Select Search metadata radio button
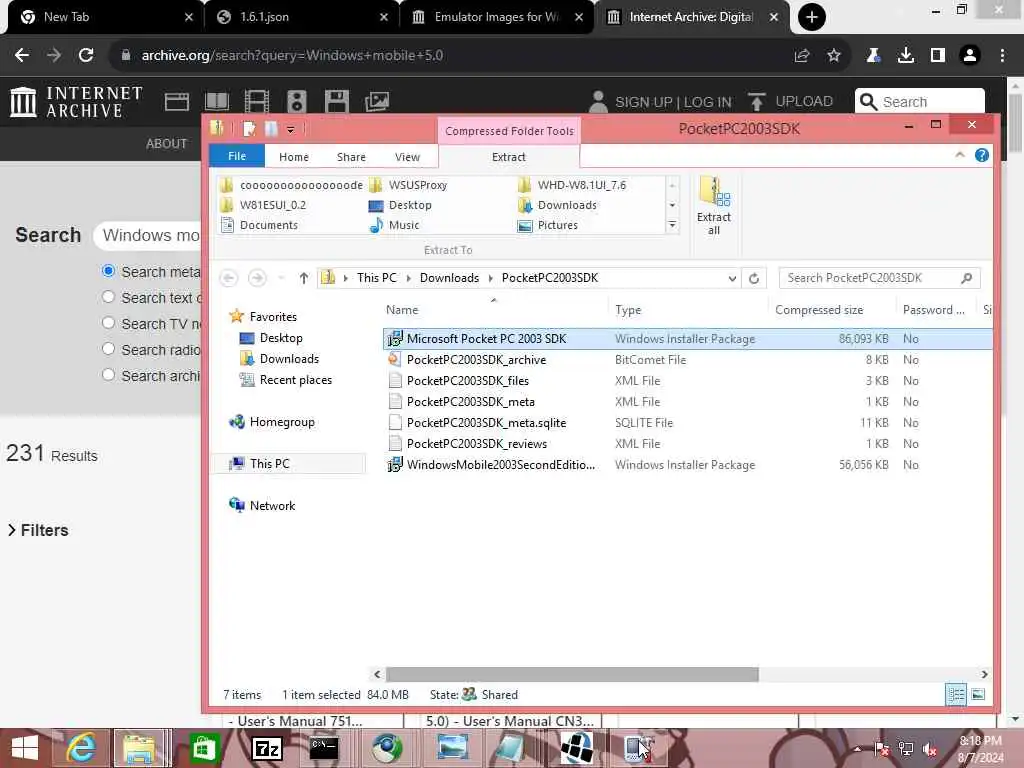1024x768 pixels. [108, 271]
